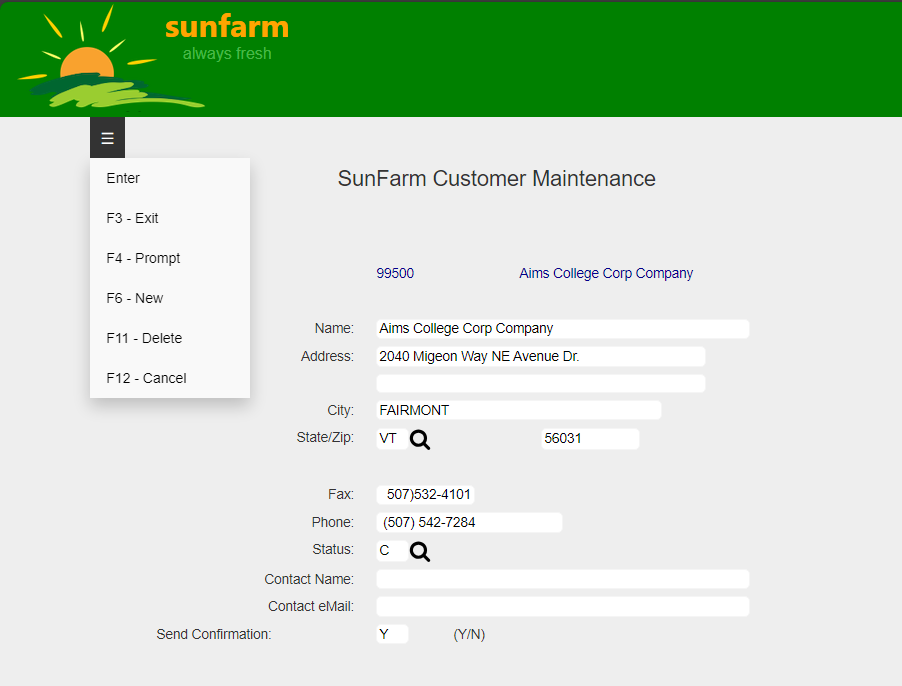Select F4 - Prompt menu item
The image size is (902, 686).
[x=170, y=258]
